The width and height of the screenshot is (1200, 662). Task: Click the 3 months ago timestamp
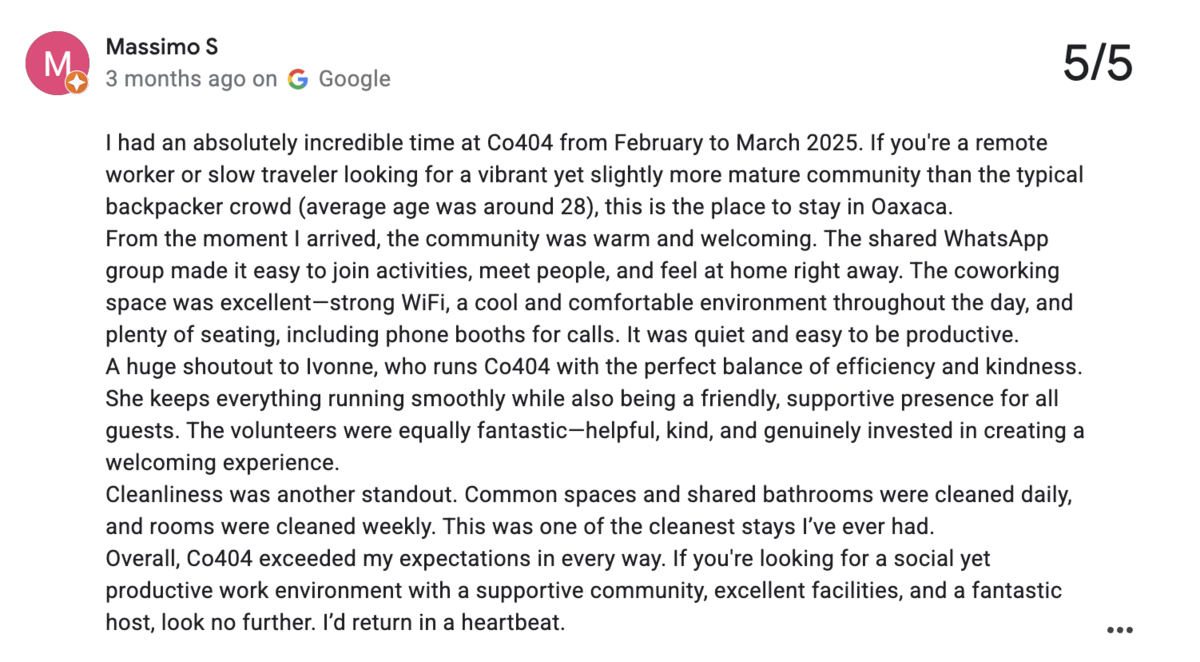pyautogui.click(x=175, y=79)
